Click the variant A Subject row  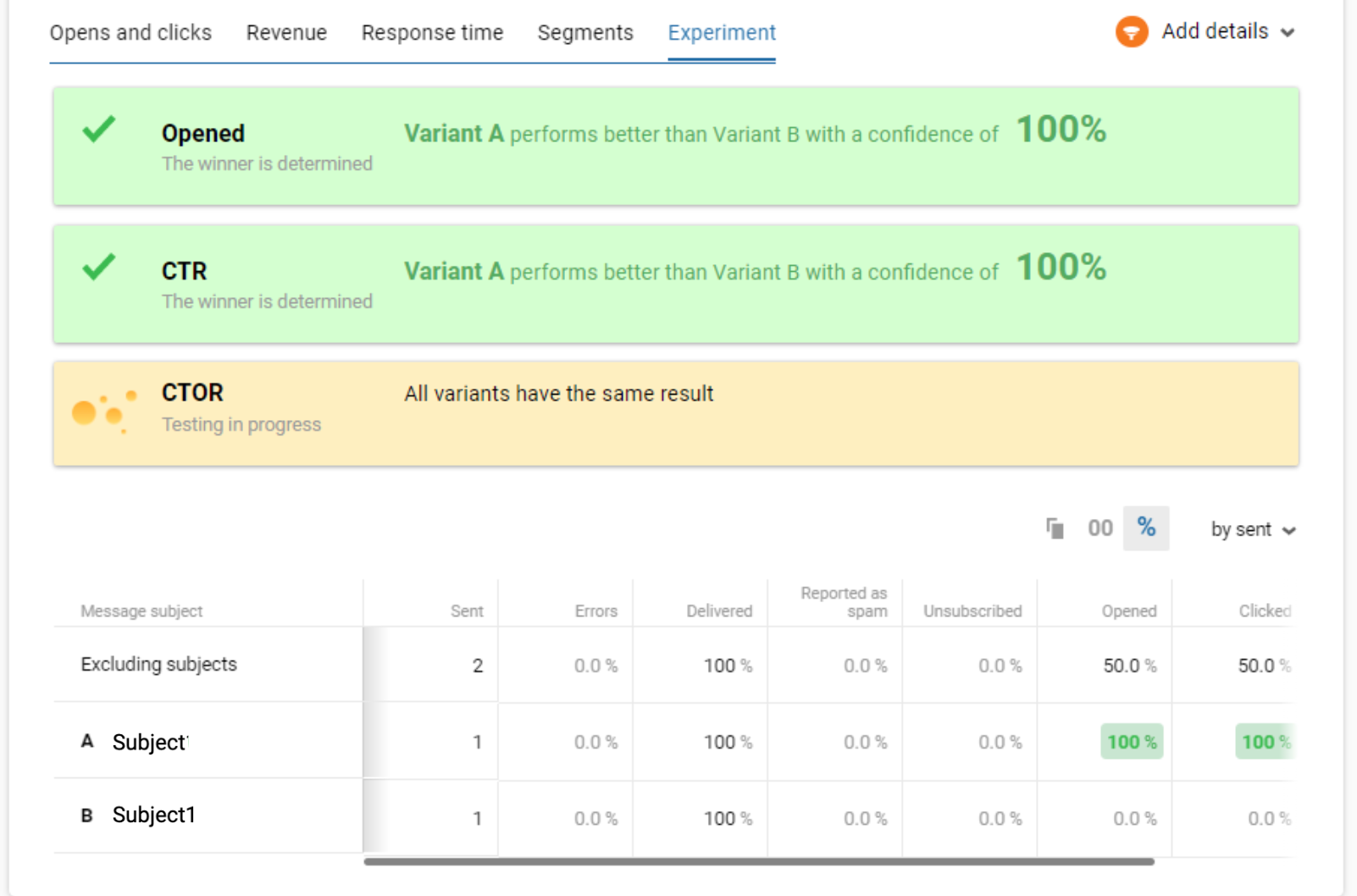pos(673,742)
